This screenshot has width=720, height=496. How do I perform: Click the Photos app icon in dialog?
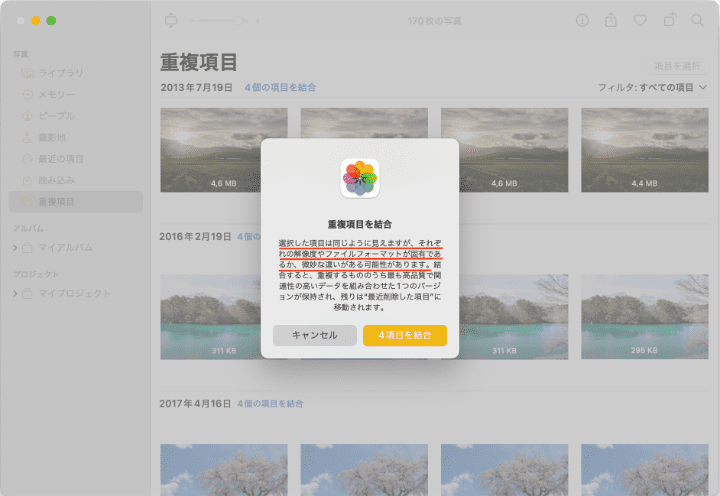360,178
